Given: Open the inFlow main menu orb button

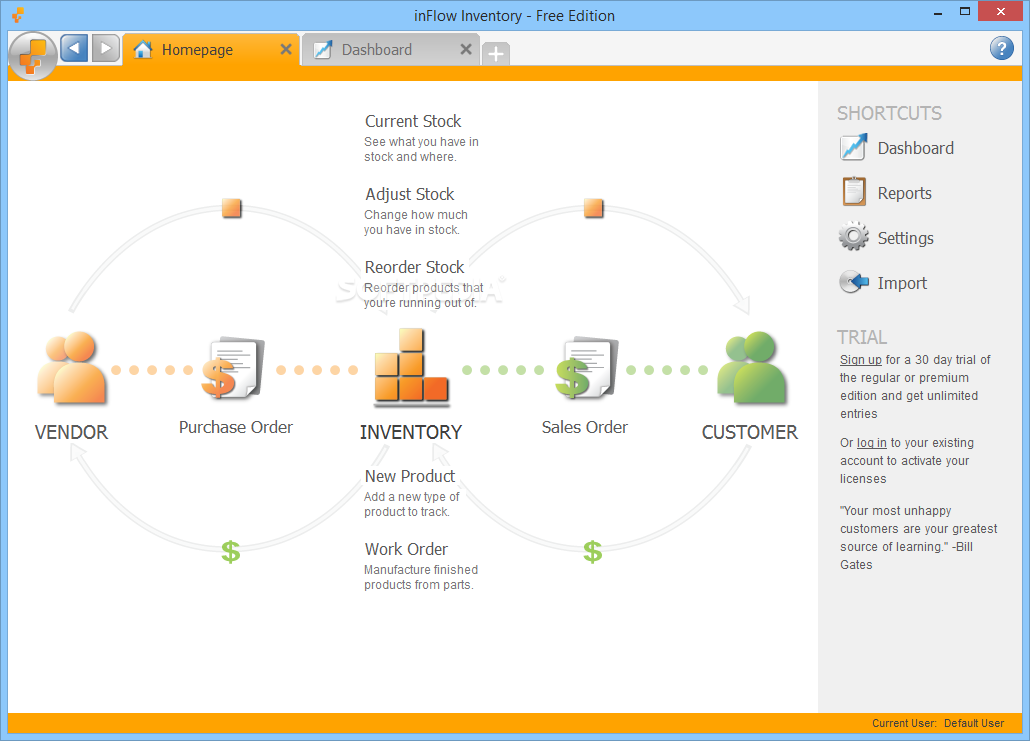Looking at the screenshot, I should tap(32, 55).
